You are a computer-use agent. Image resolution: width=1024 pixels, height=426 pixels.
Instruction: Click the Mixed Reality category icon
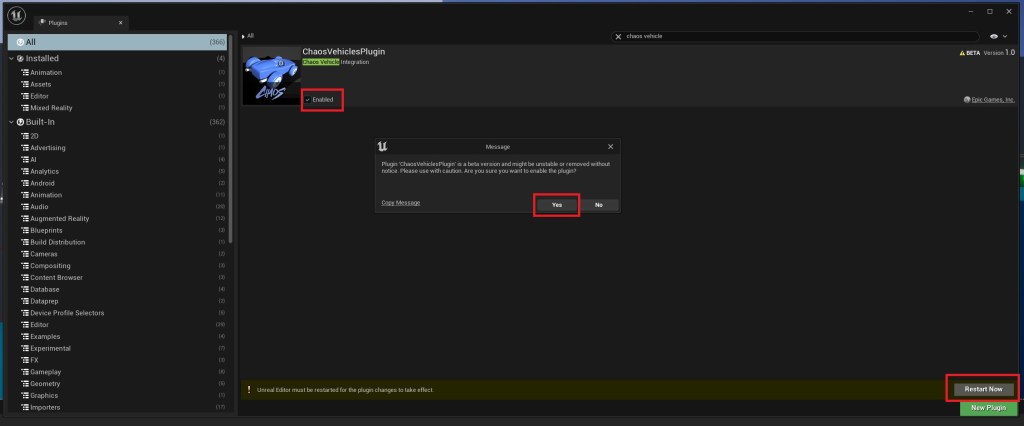pos(24,108)
